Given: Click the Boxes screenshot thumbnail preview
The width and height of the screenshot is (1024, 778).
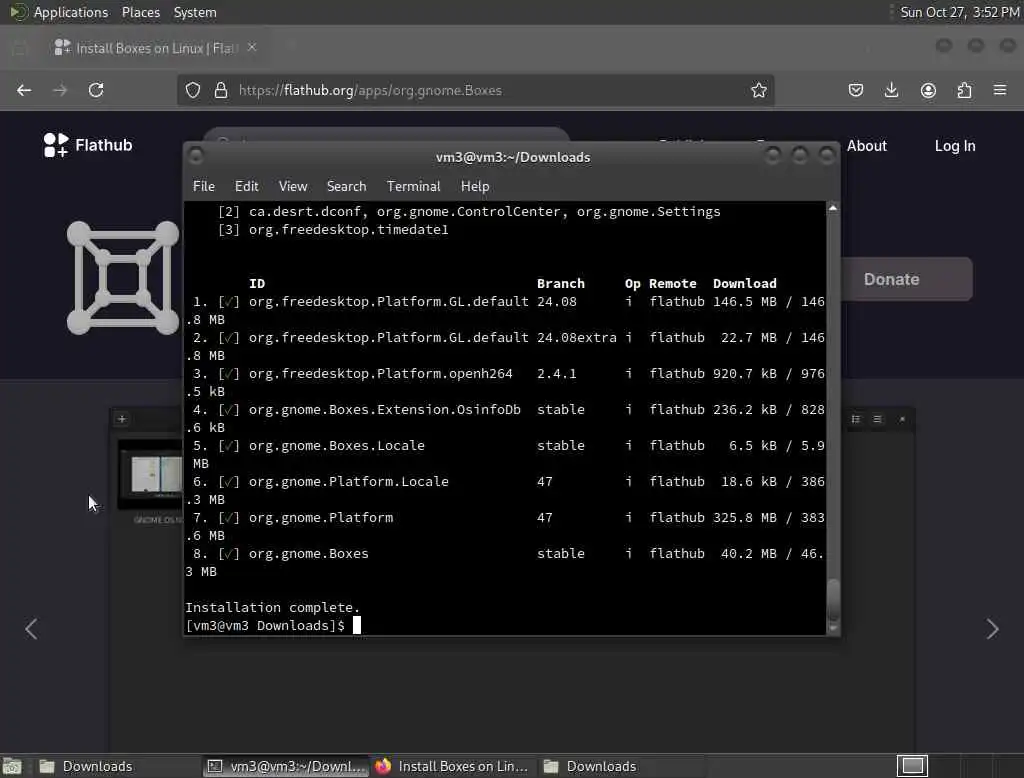Looking at the screenshot, I should point(150,474).
